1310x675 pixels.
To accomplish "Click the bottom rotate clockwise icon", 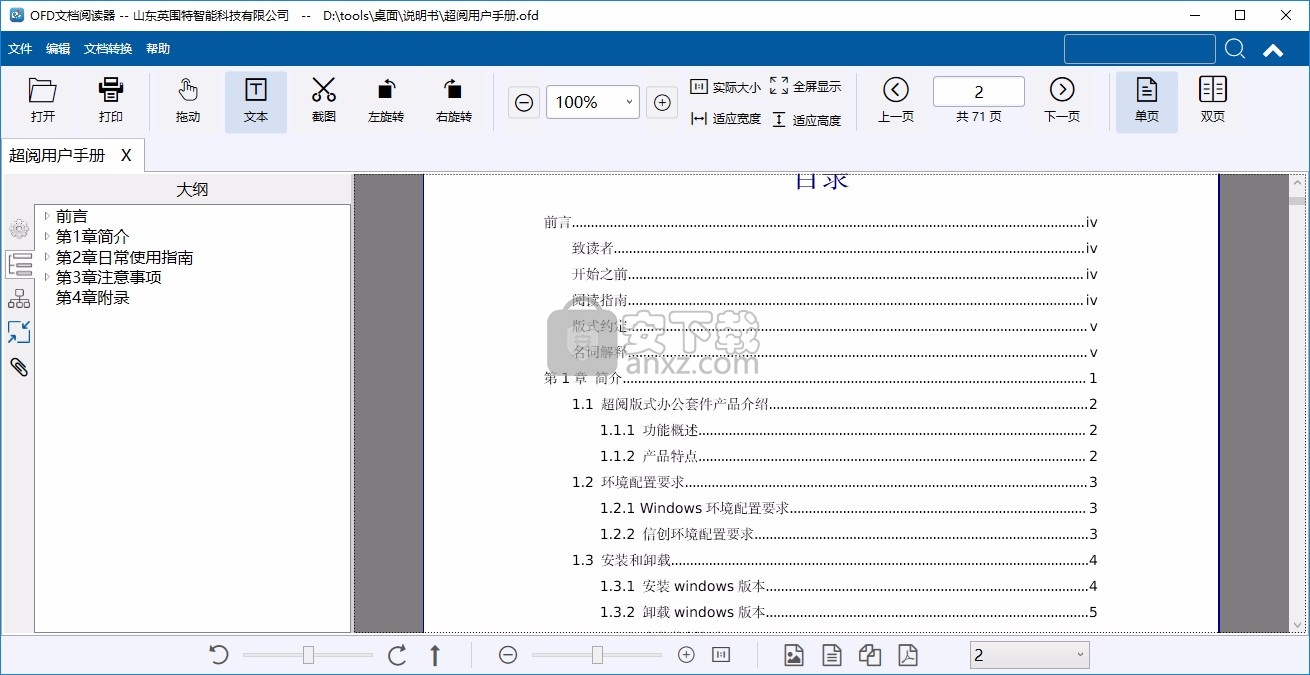I will (397, 655).
